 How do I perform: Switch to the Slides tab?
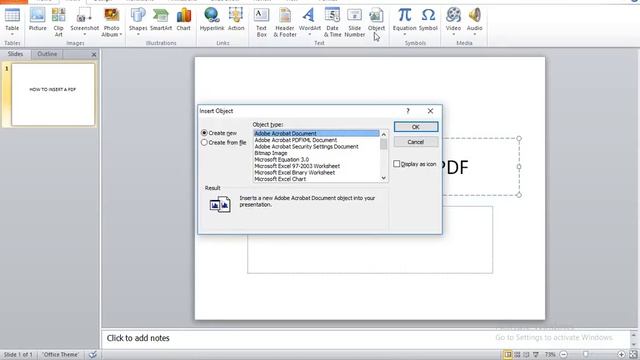(16, 54)
